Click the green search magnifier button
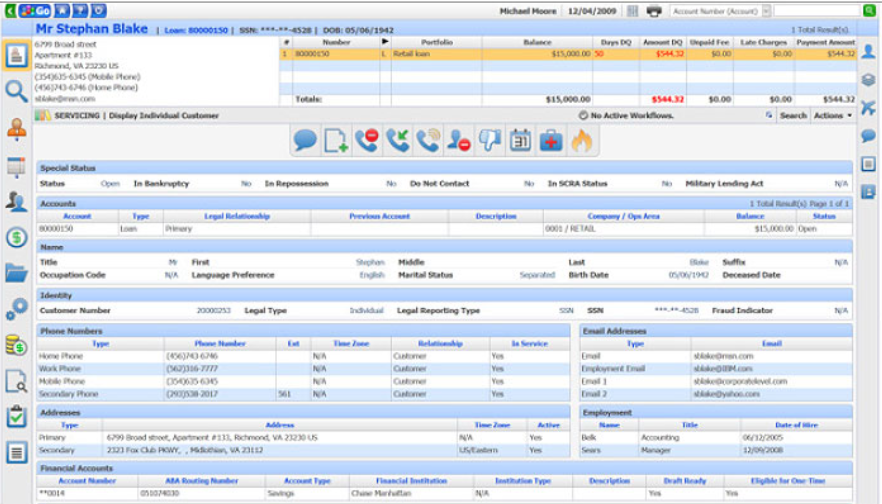Image resolution: width=882 pixels, height=504 pixels. 869,11
